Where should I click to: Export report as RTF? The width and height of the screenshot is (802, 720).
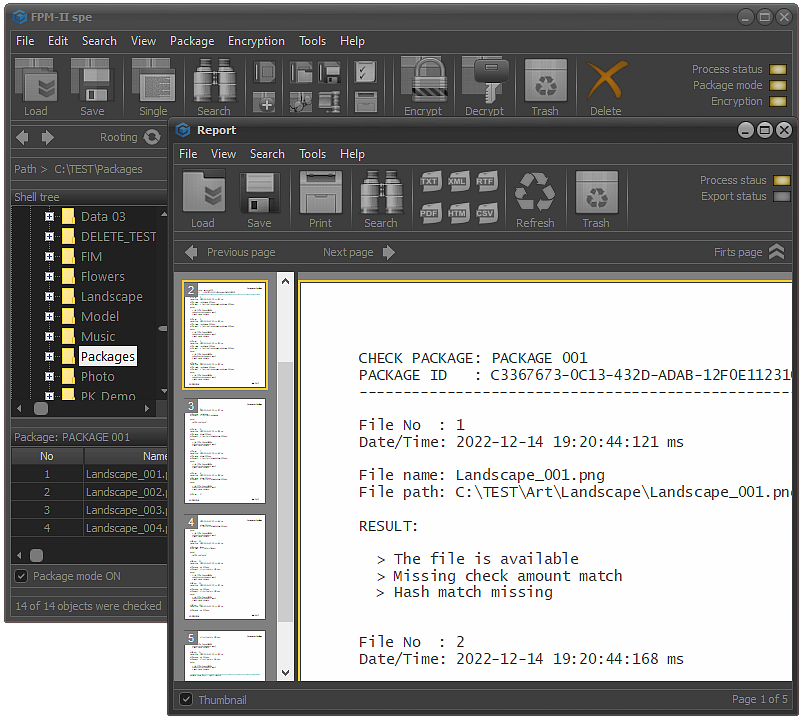(485, 182)
